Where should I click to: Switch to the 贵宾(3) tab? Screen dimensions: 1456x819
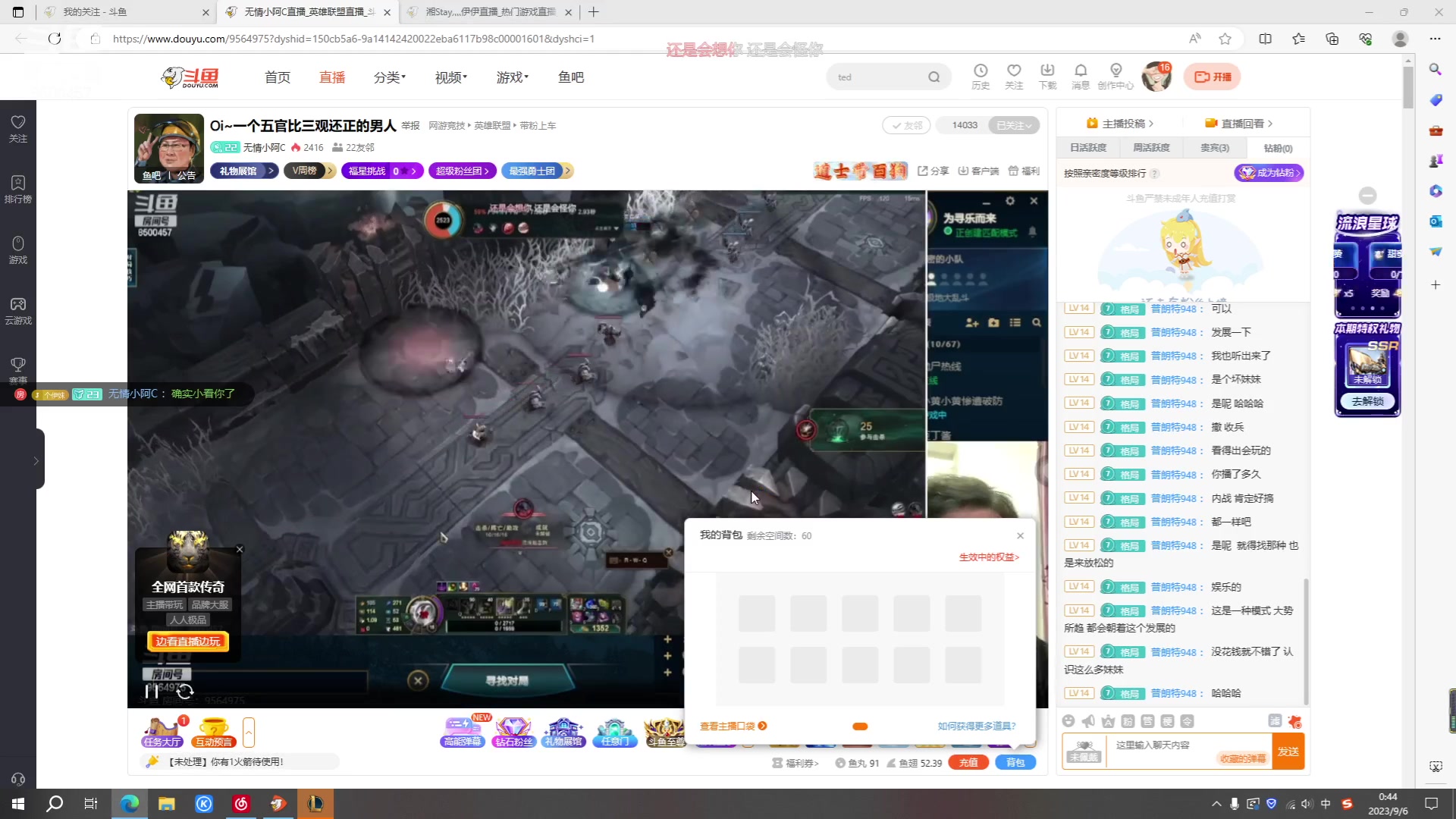point(1215,148)
